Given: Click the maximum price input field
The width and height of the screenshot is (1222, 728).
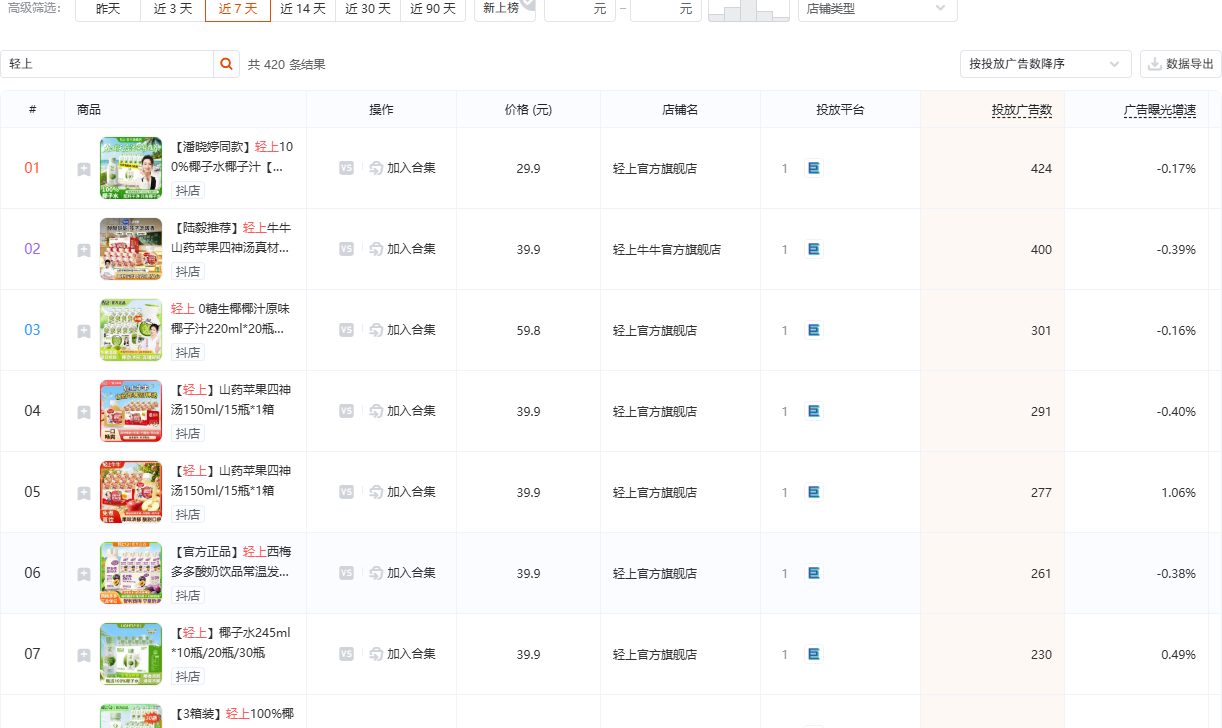Looking at the screenshot, I should 666,9.
